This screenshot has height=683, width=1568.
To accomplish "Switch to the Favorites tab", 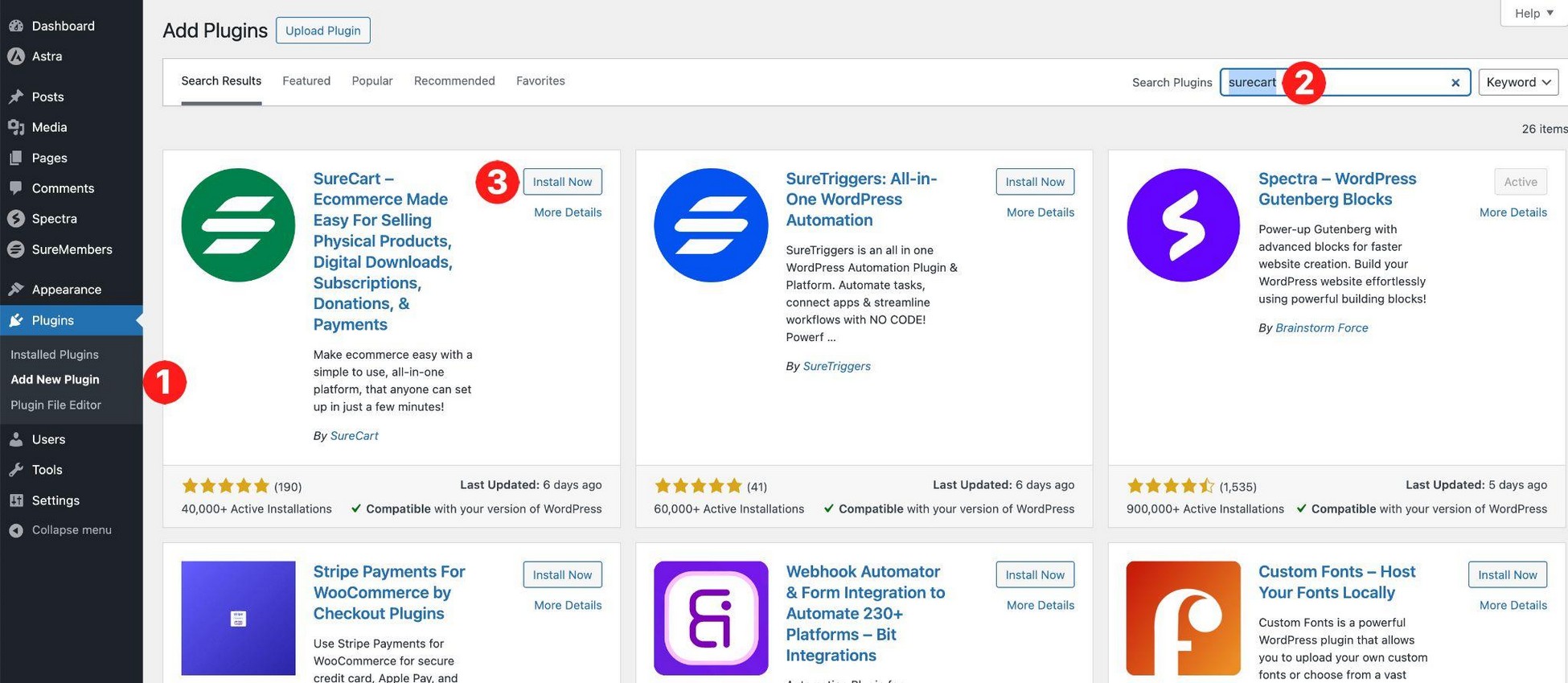I will (540, 80).
